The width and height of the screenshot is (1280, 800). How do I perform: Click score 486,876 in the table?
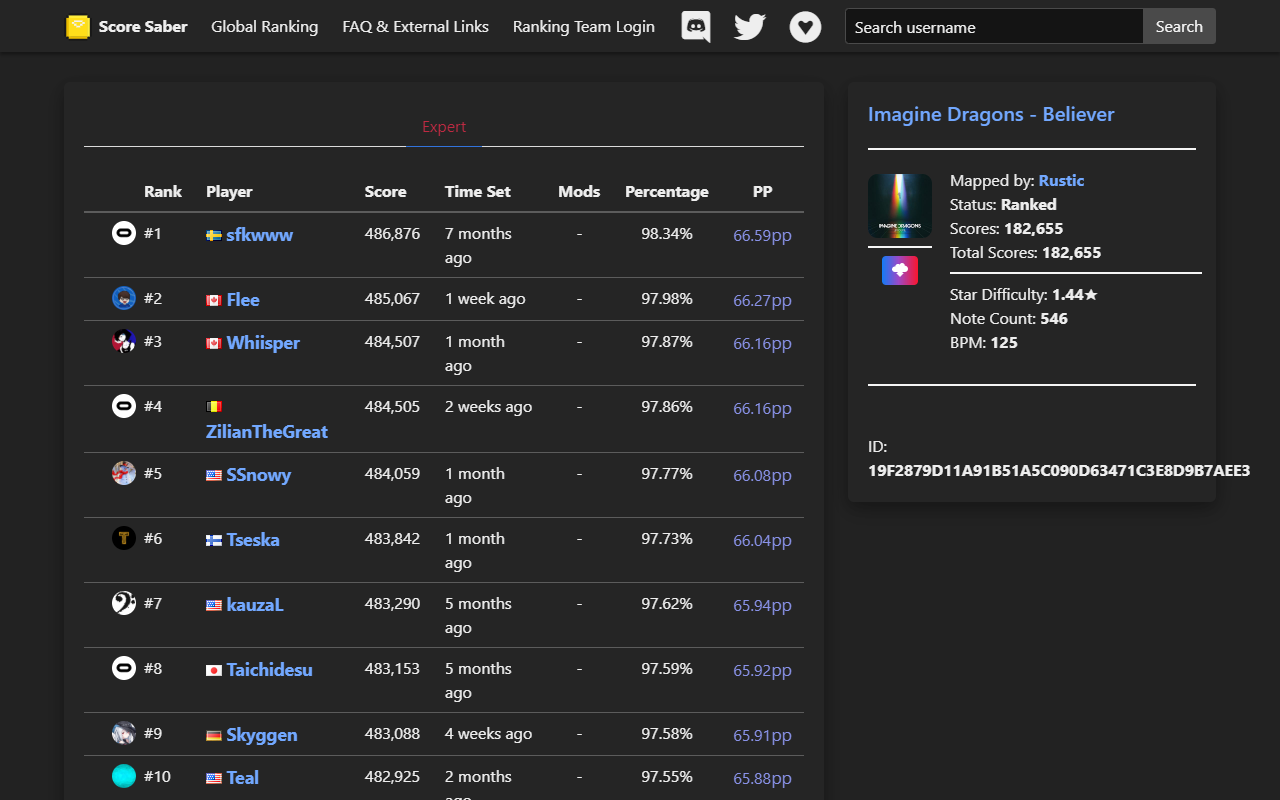click(x=392, y=234)
